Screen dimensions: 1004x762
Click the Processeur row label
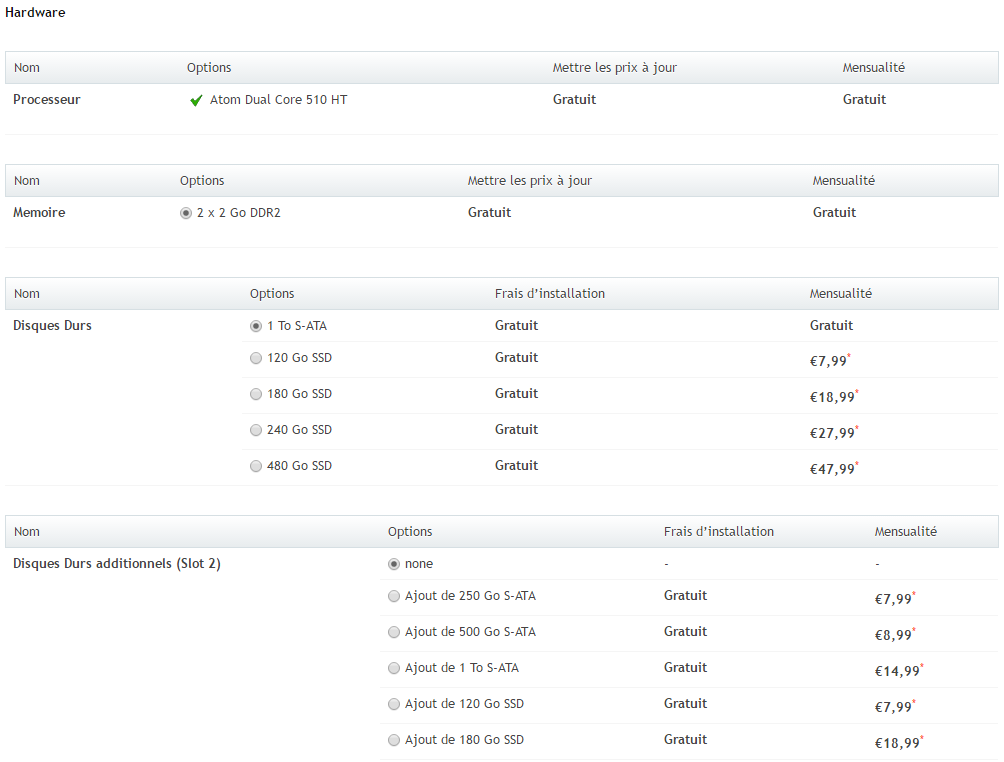[47, 100]
